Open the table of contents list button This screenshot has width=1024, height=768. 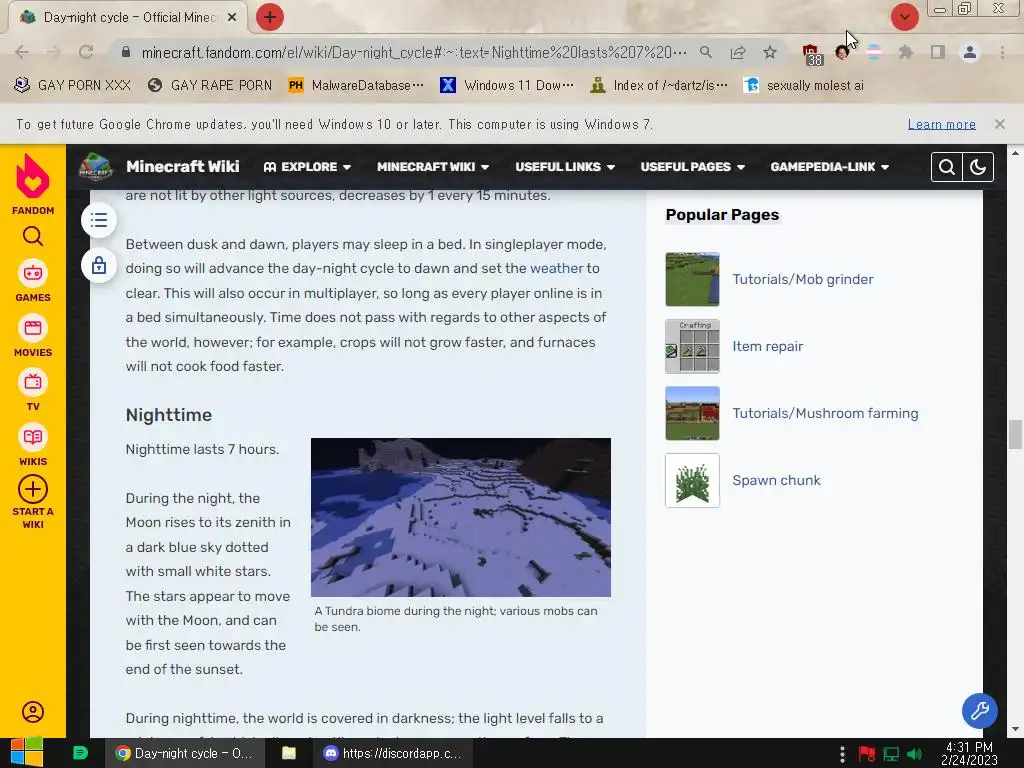99,220
